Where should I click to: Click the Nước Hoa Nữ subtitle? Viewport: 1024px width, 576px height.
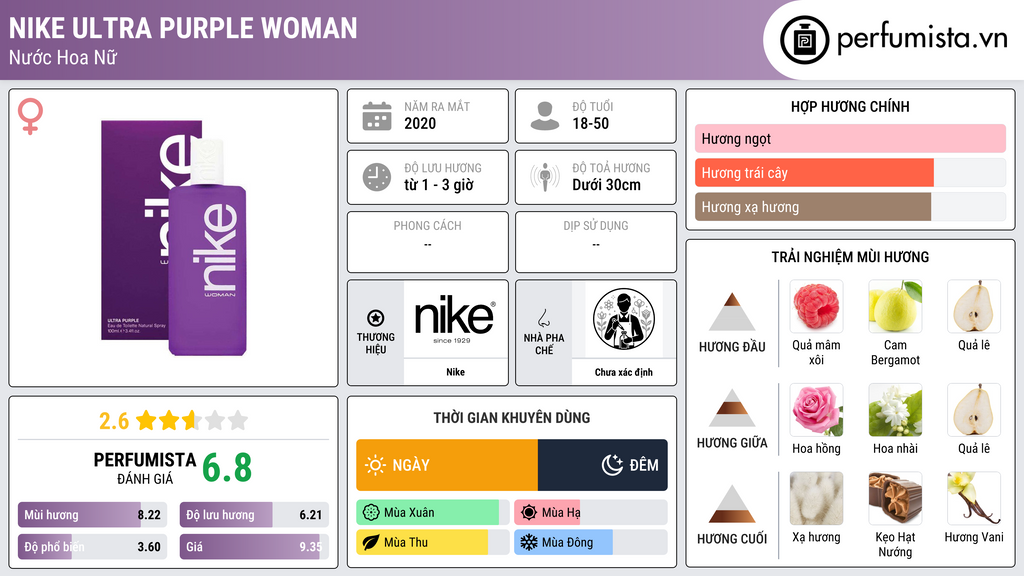tap(63, 57)
